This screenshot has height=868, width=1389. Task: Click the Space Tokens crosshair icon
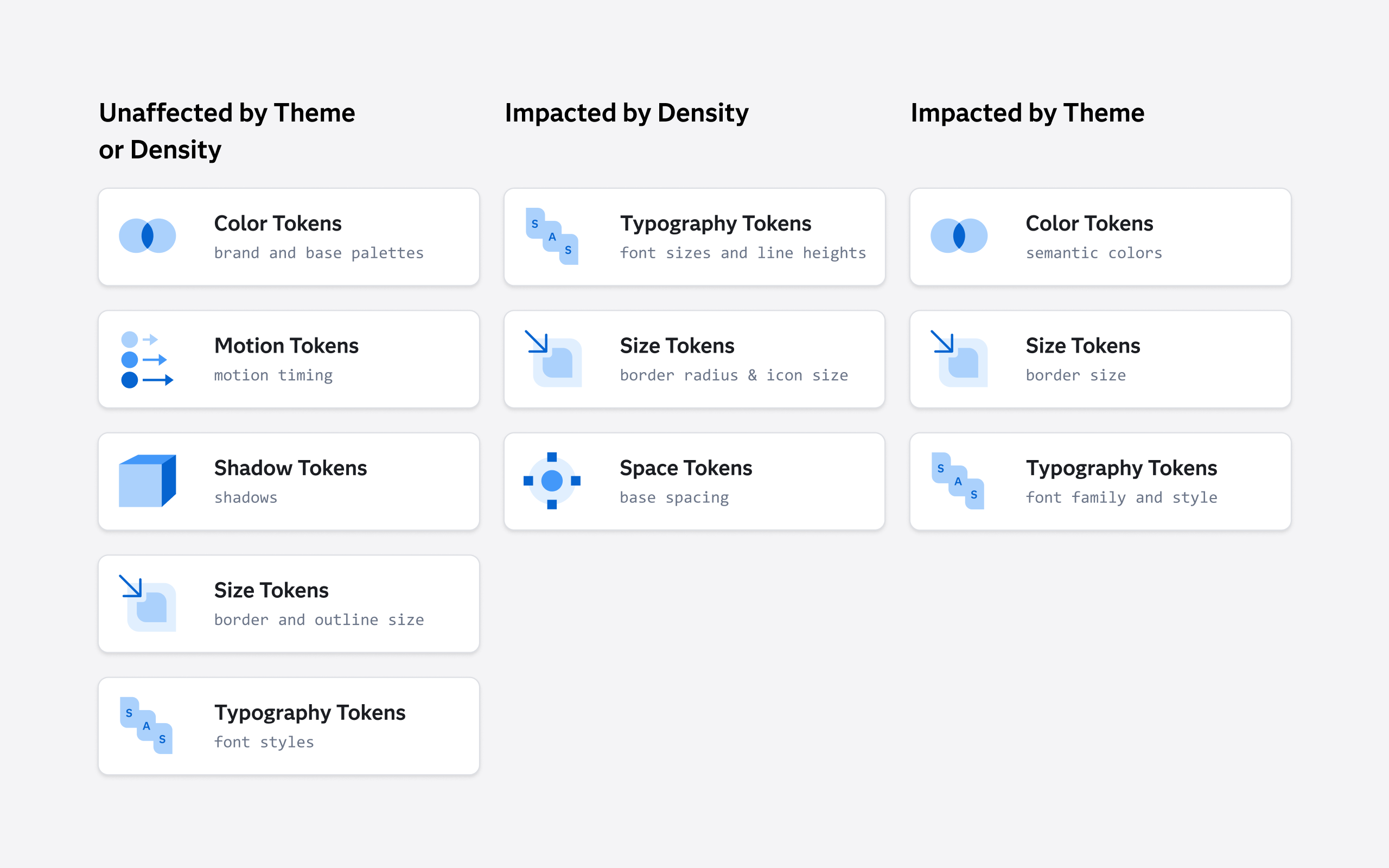point(551,481)
